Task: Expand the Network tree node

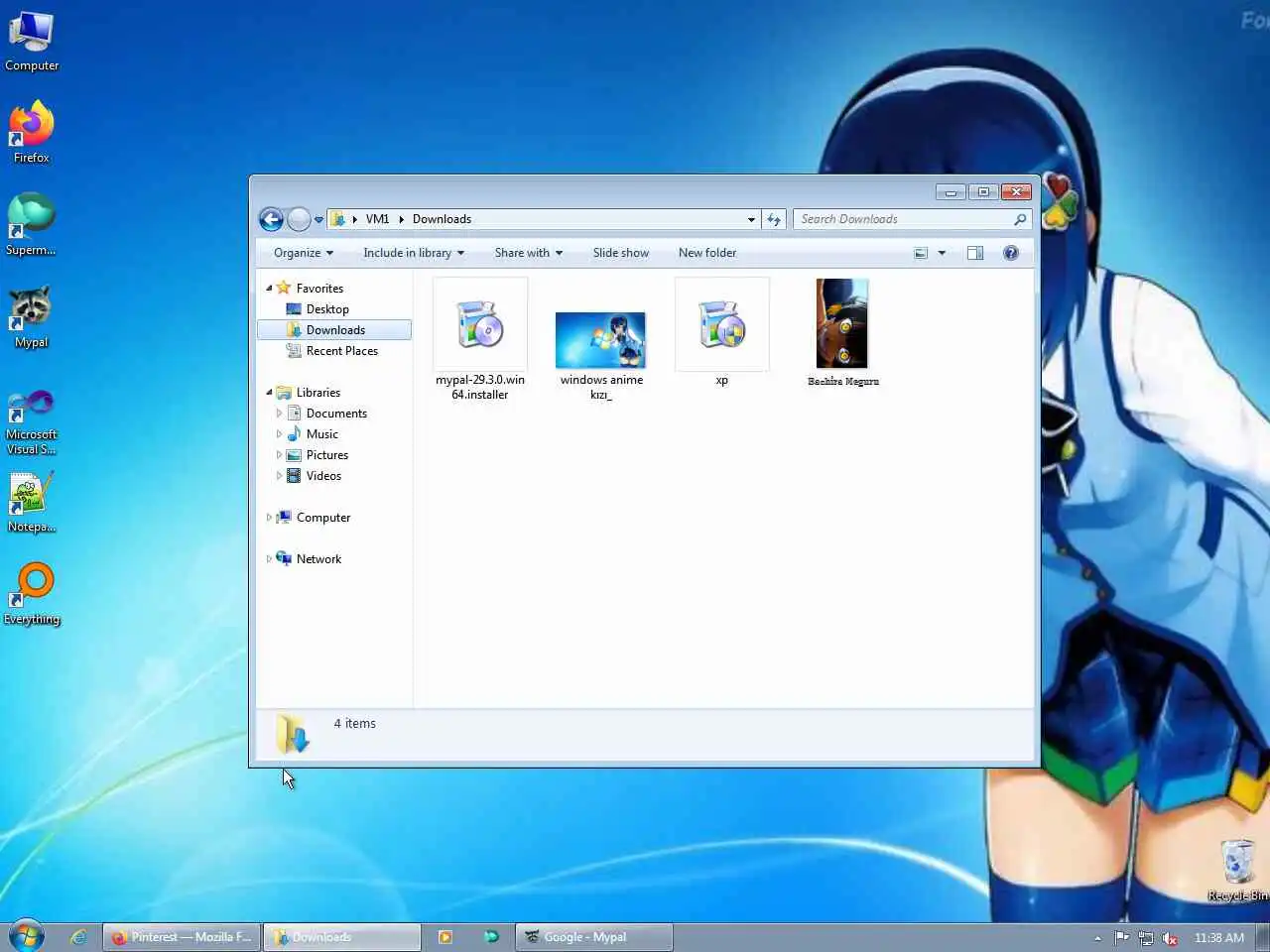Action: [269, 559]
